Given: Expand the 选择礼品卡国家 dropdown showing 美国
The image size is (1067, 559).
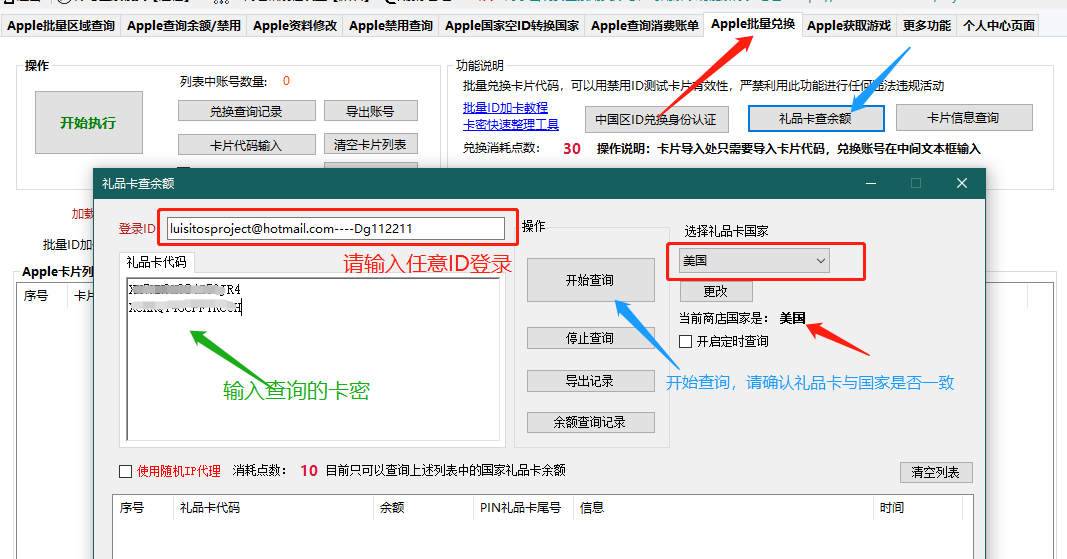Looking at the screenshot, I should coord(754,261).
